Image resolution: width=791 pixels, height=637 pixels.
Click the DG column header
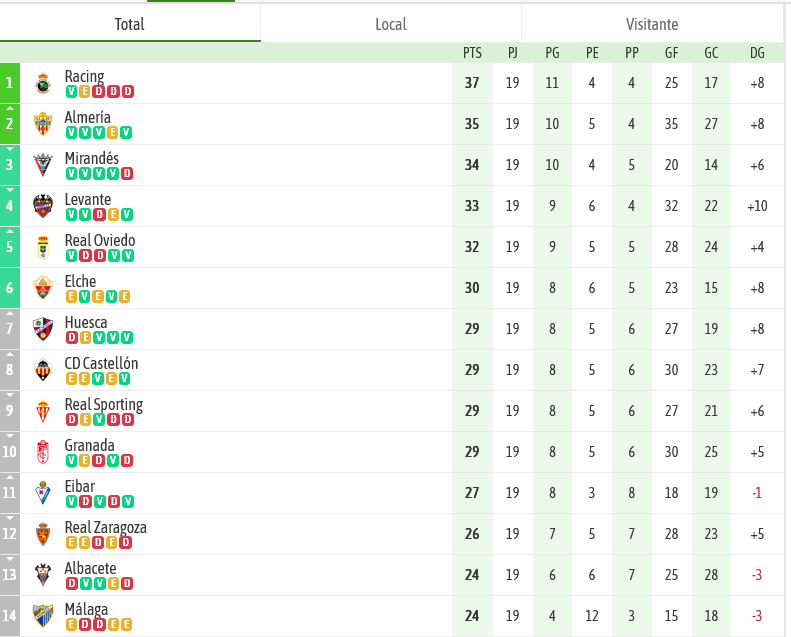pos(756,53)
